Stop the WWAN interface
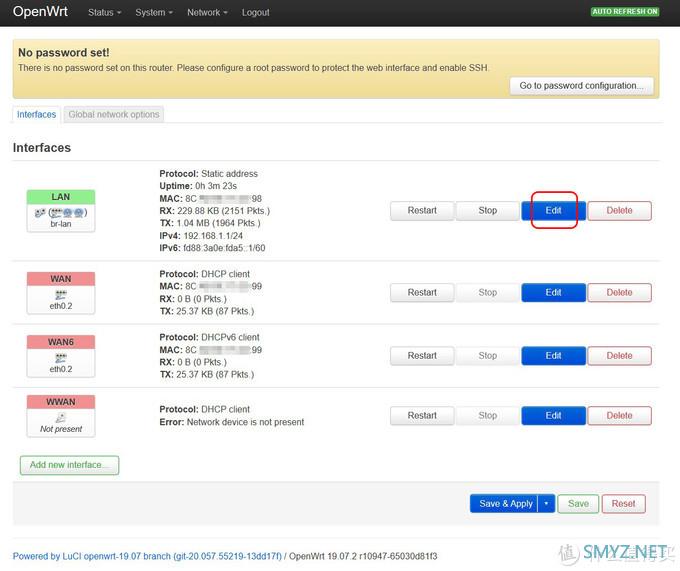This screenshot has height=571, width=680. 487,416
